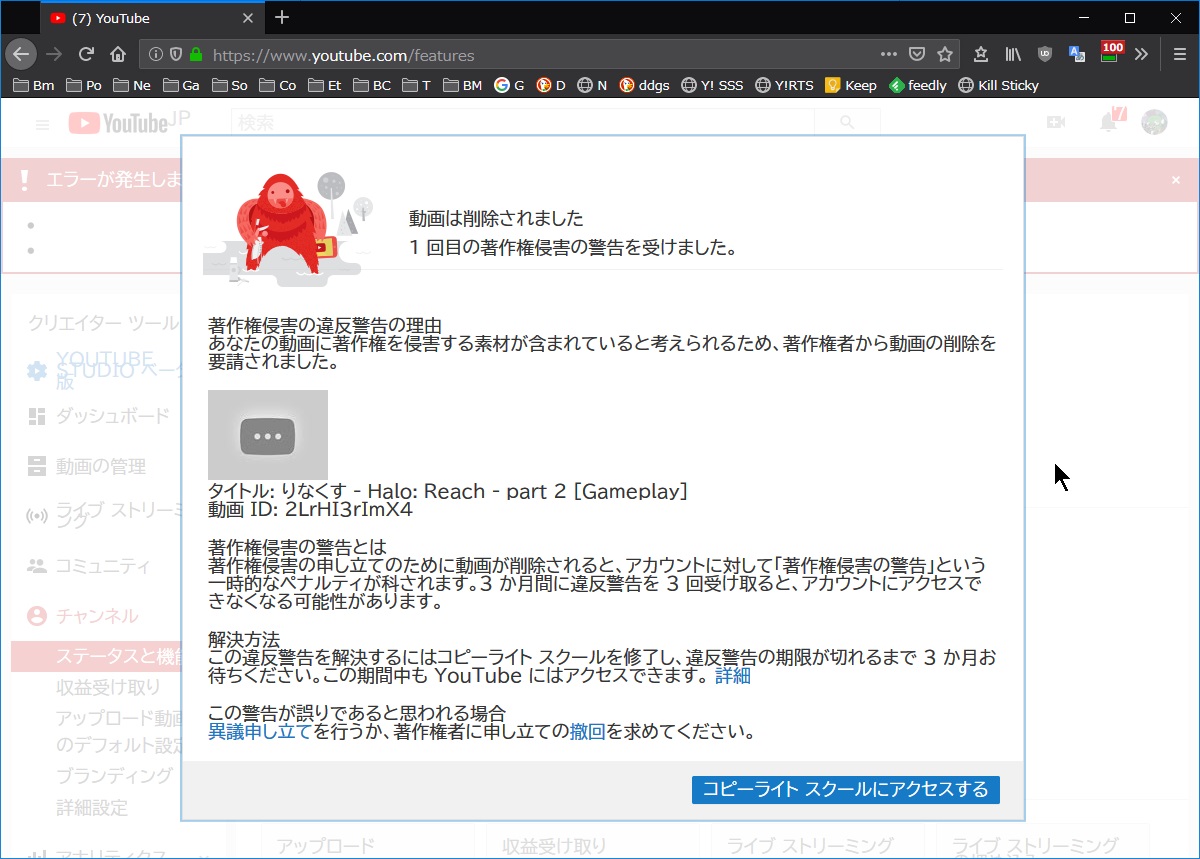Open YouTube notifications bell
This screenshot has width=1200, height=859.
coord(1109,122)
